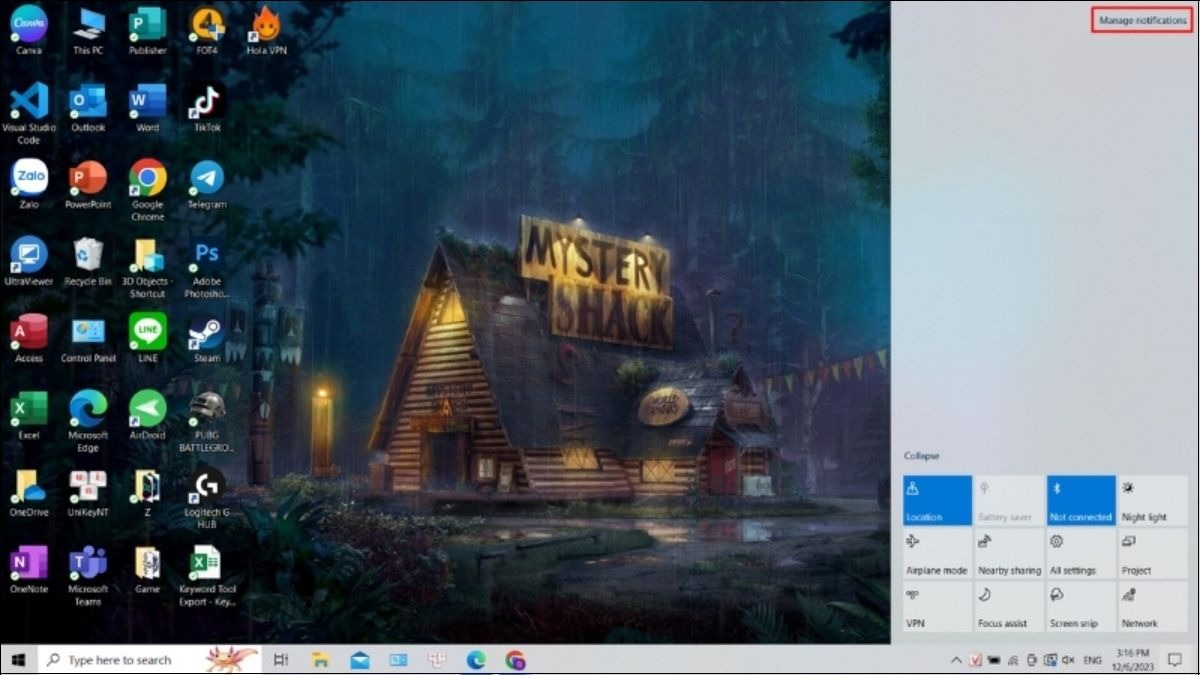Collapse the quick actions grid
The height and width of the screenshot is (675, 1200).
[x=921, y=456]
